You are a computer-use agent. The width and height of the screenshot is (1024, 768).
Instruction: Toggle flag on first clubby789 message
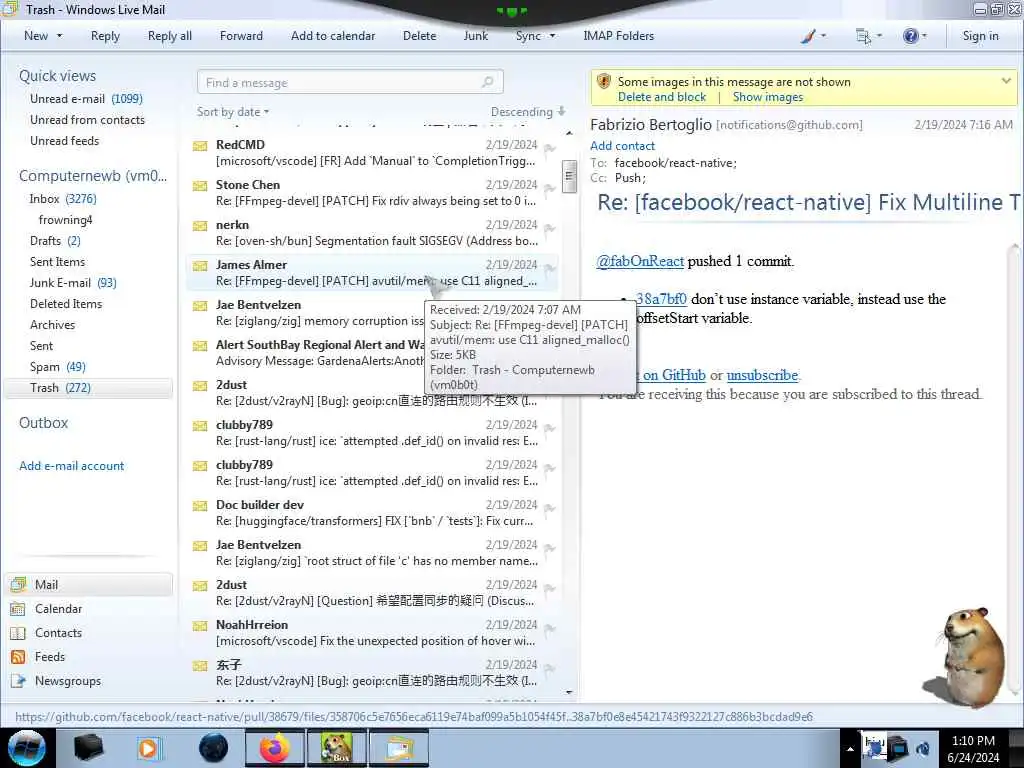click(x=549, y=428)
